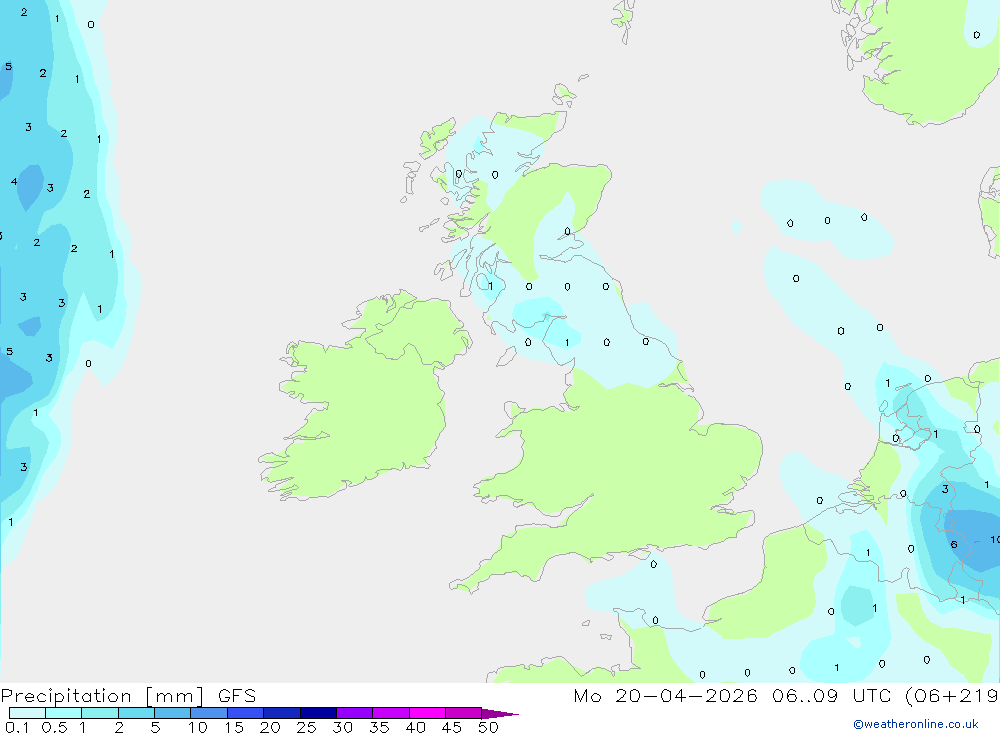Screen dimensions: 1000x733
Task: Click the 'Mo 20-04-2026 06..09 UTC' timestamp
Action: pyautogui.click(x=734, y=695)
